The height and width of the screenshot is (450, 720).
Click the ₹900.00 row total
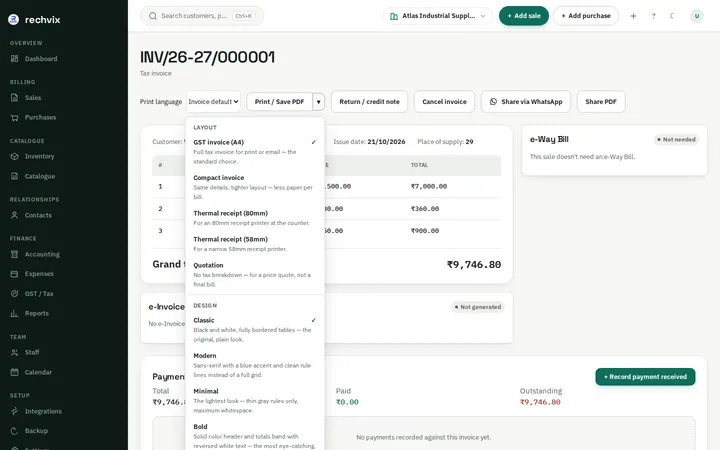425,231
